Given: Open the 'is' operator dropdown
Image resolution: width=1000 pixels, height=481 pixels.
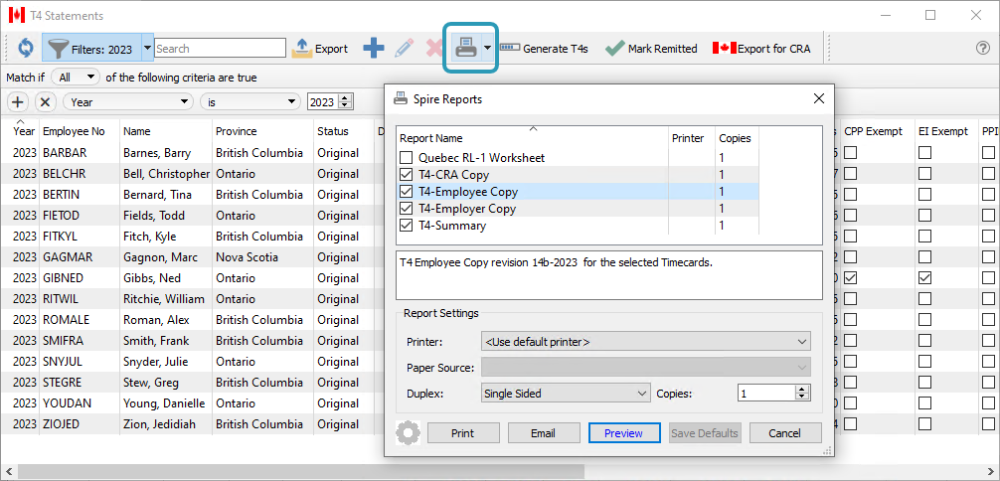Looking at the screenshot, I should point(250,101).
